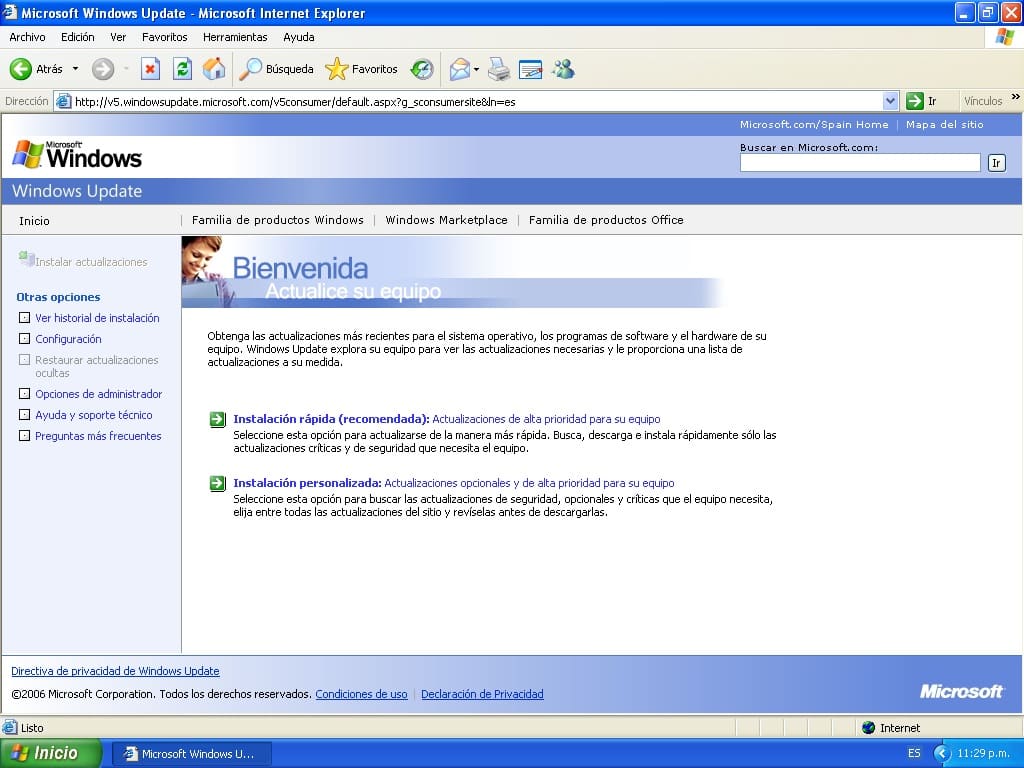Screen dimensions: 1024x768
Task: Select the Microsoft Windows U... taskbar button
Action: 192,754
